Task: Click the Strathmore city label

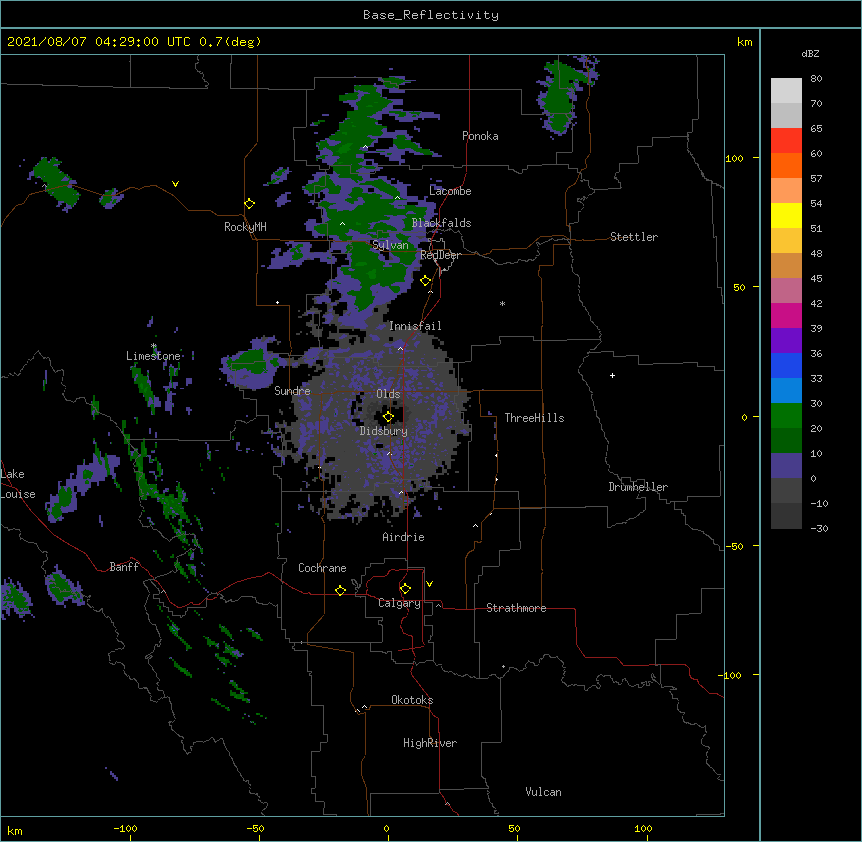Action: pyautogui.click(x=516, y=608)
